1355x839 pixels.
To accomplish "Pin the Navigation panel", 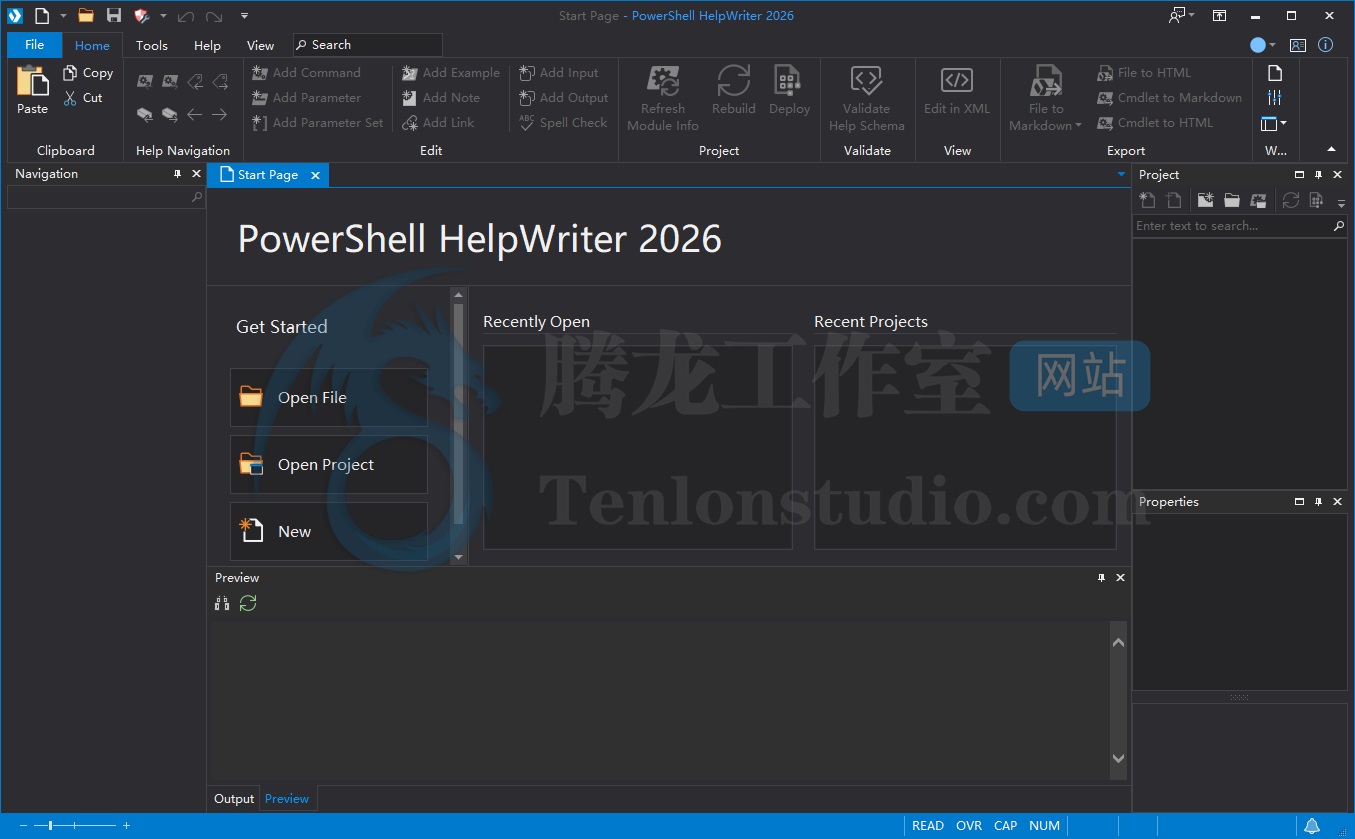I will [x=177, y=174].
